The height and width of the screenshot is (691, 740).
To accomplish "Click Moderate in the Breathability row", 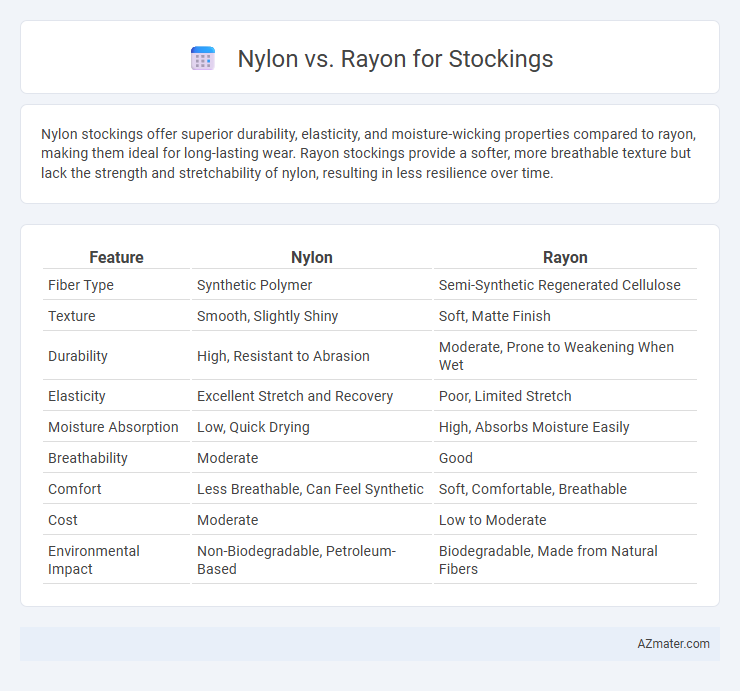I will click(227, 458).
